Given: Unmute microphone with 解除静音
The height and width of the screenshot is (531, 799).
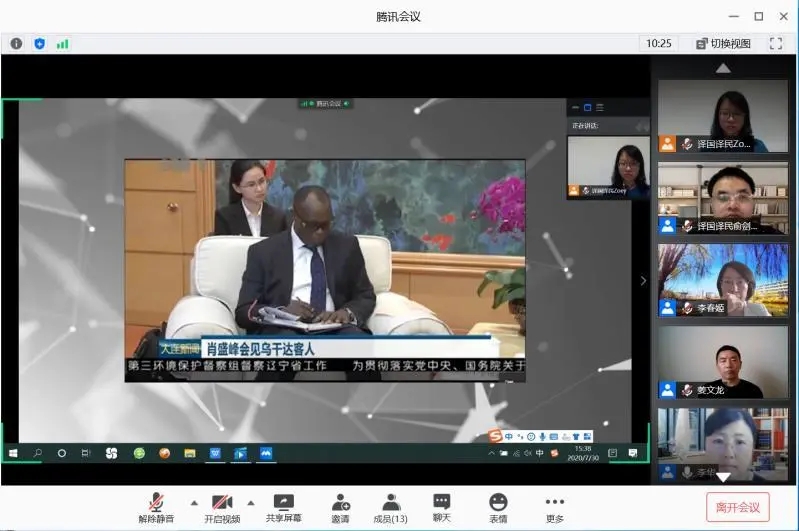Looking at the screenshot, I should pos(156,508).
